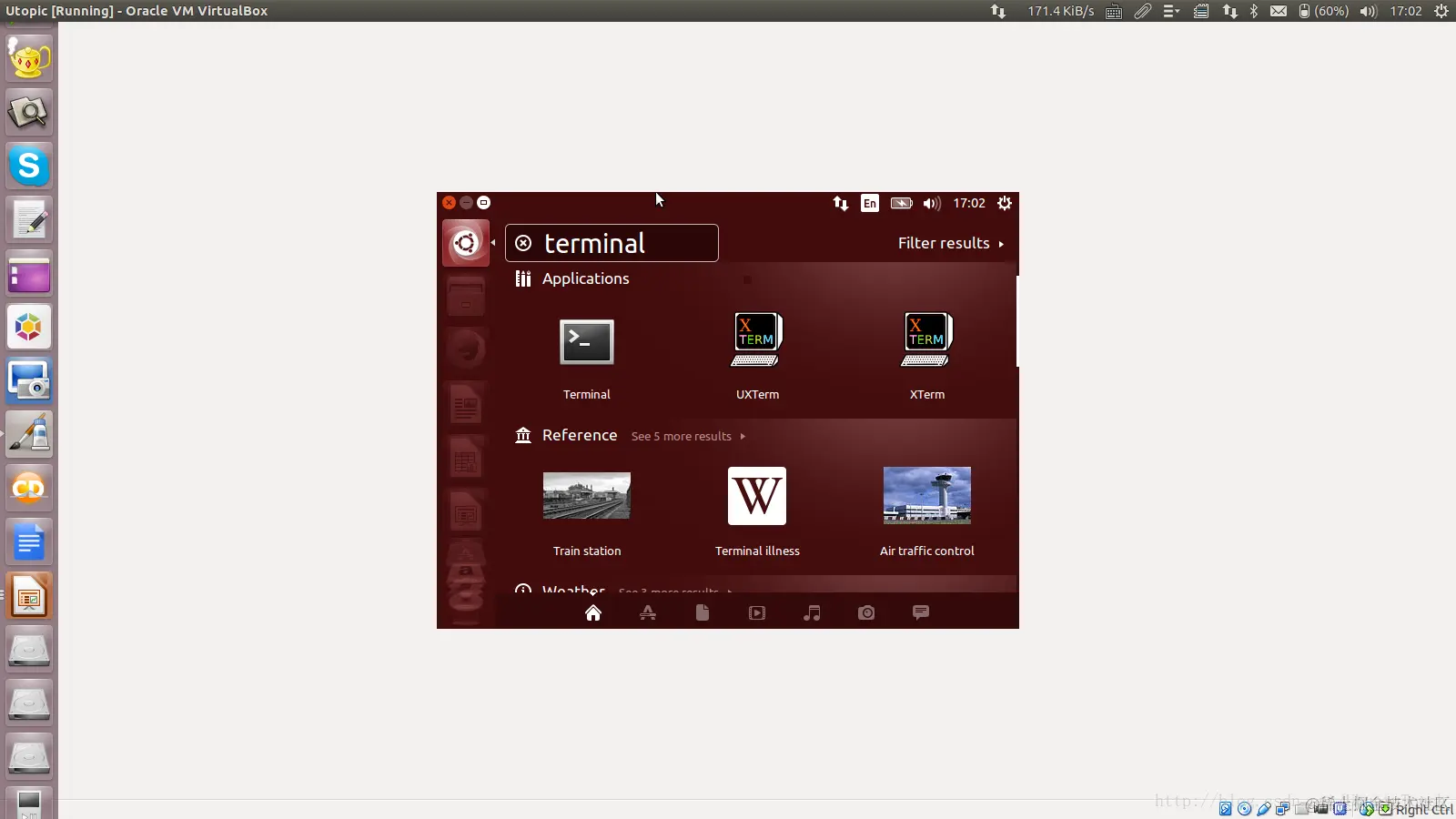
Task: Launch the teapot app in host launcher
Action: pos(29,58)
